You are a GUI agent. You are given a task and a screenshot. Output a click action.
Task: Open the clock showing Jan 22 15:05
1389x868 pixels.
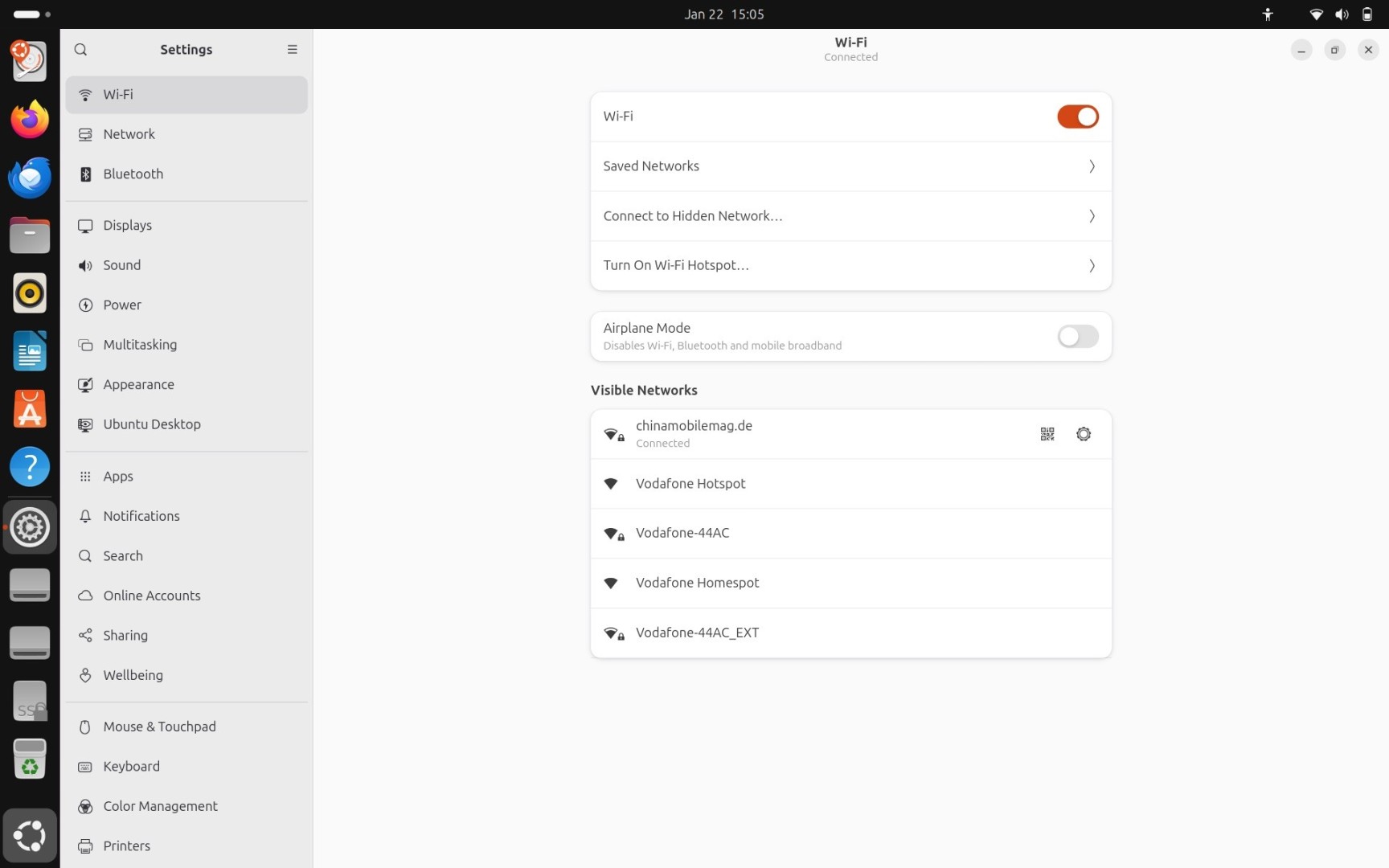coord(723,14)
